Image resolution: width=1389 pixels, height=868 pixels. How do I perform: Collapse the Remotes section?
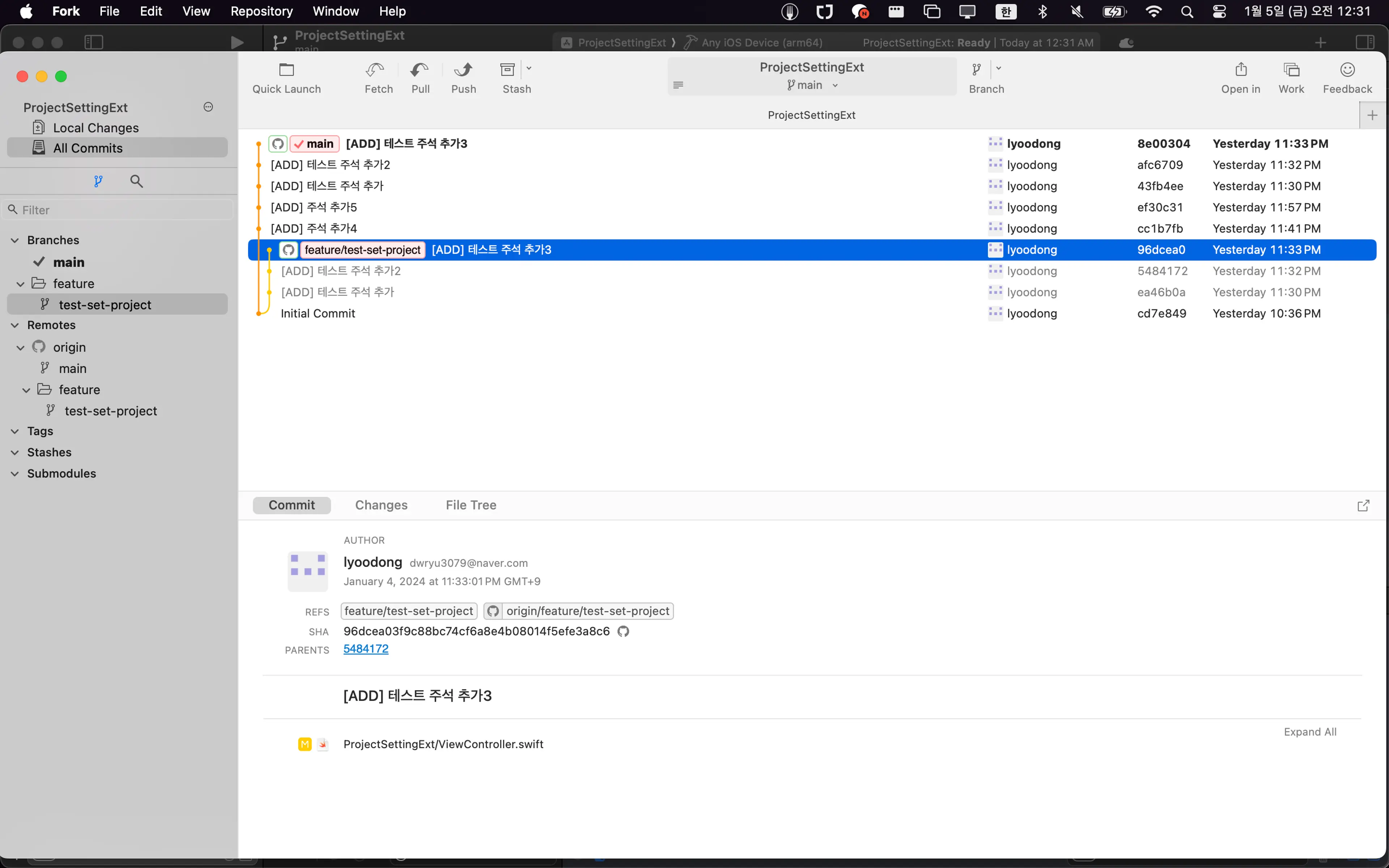tap(15, 325)
